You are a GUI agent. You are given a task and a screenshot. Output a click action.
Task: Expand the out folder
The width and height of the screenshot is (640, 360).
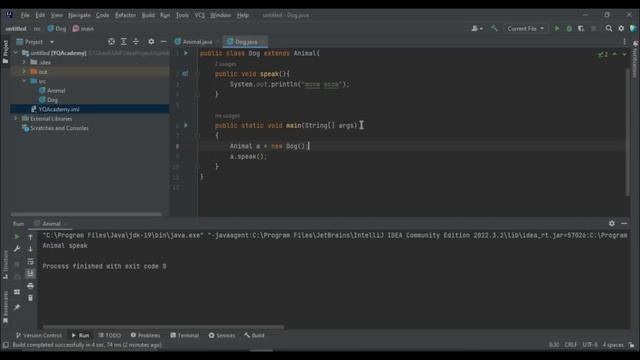pos(24,72)
